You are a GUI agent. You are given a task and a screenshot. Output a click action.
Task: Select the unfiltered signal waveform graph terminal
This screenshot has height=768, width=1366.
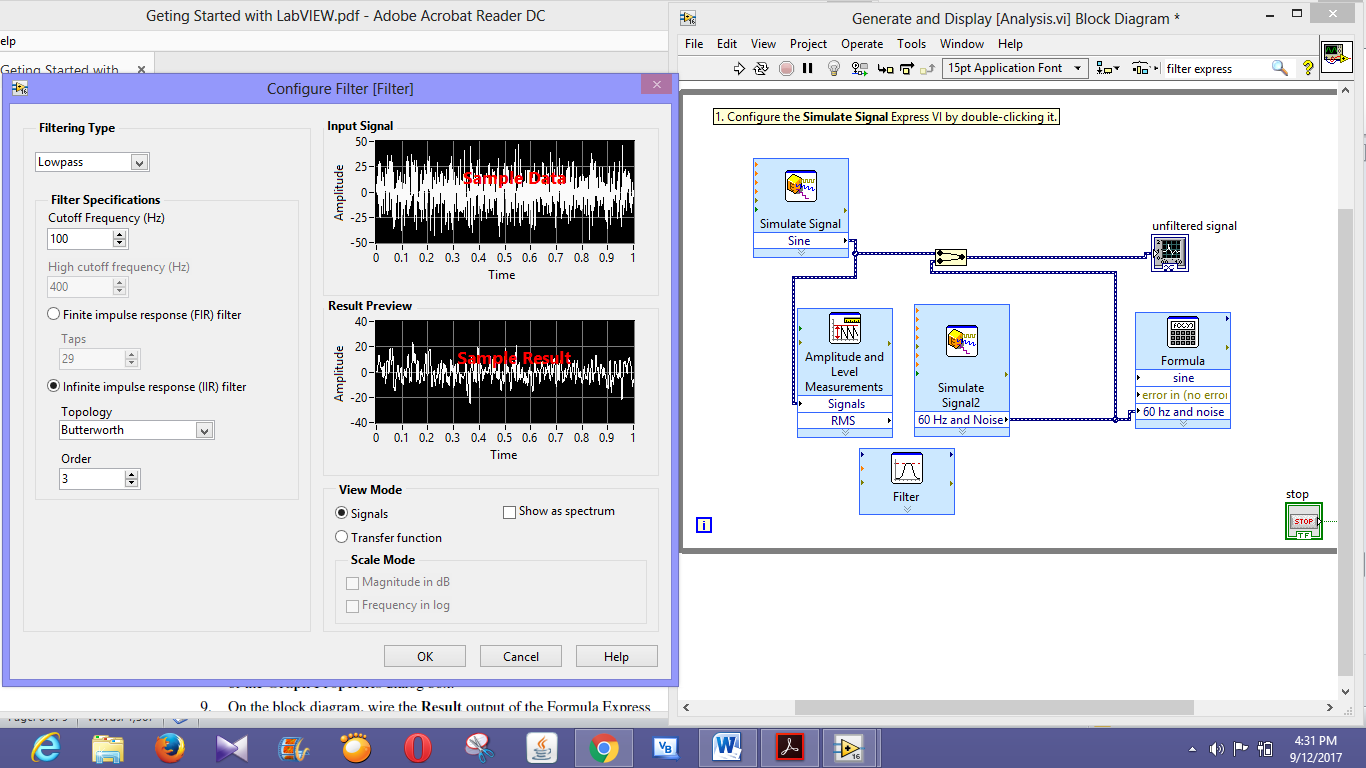(1170, 253)
